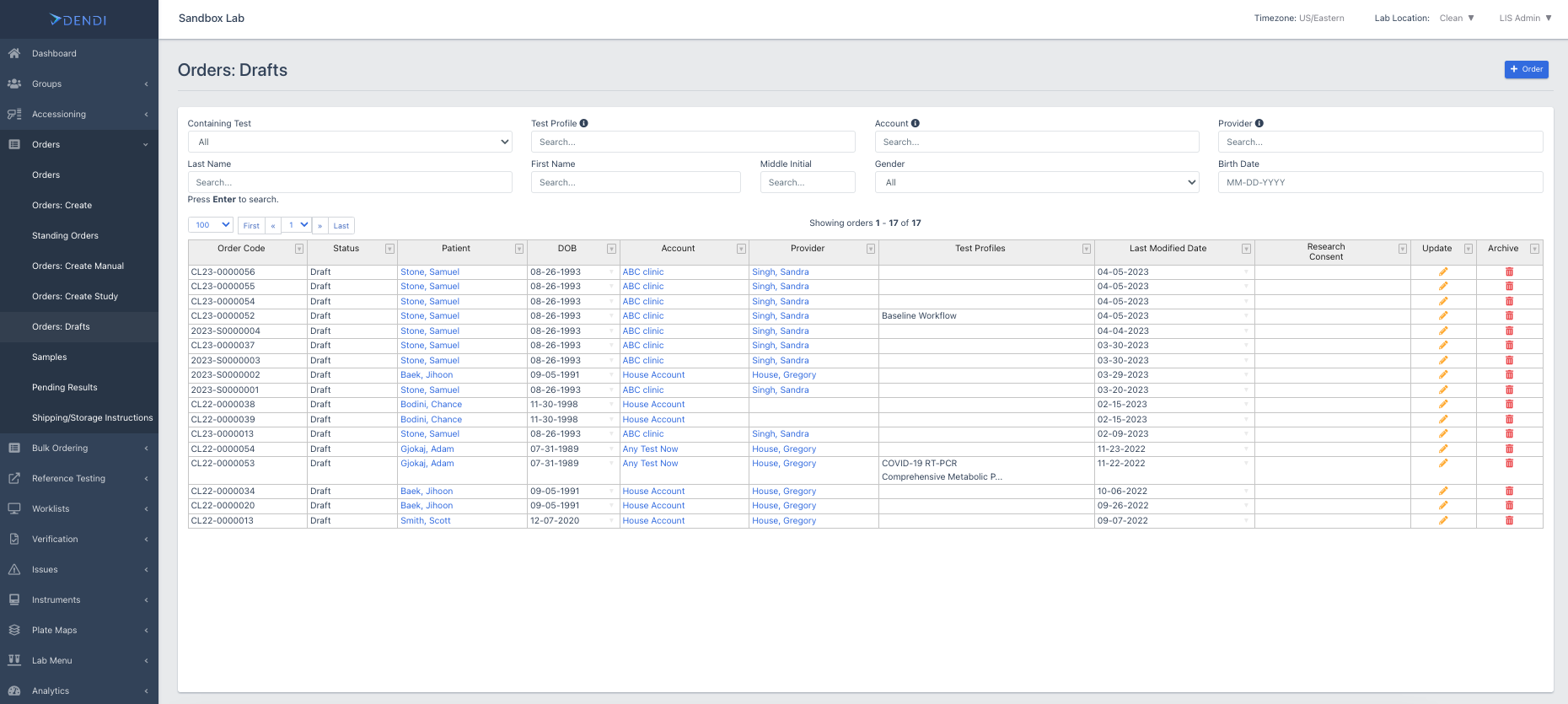Image resolution: width=1568 pixels, height=704 pixels.
Task: Click the Accessioning sidebar icon
Action: click(x=14, y=114)
